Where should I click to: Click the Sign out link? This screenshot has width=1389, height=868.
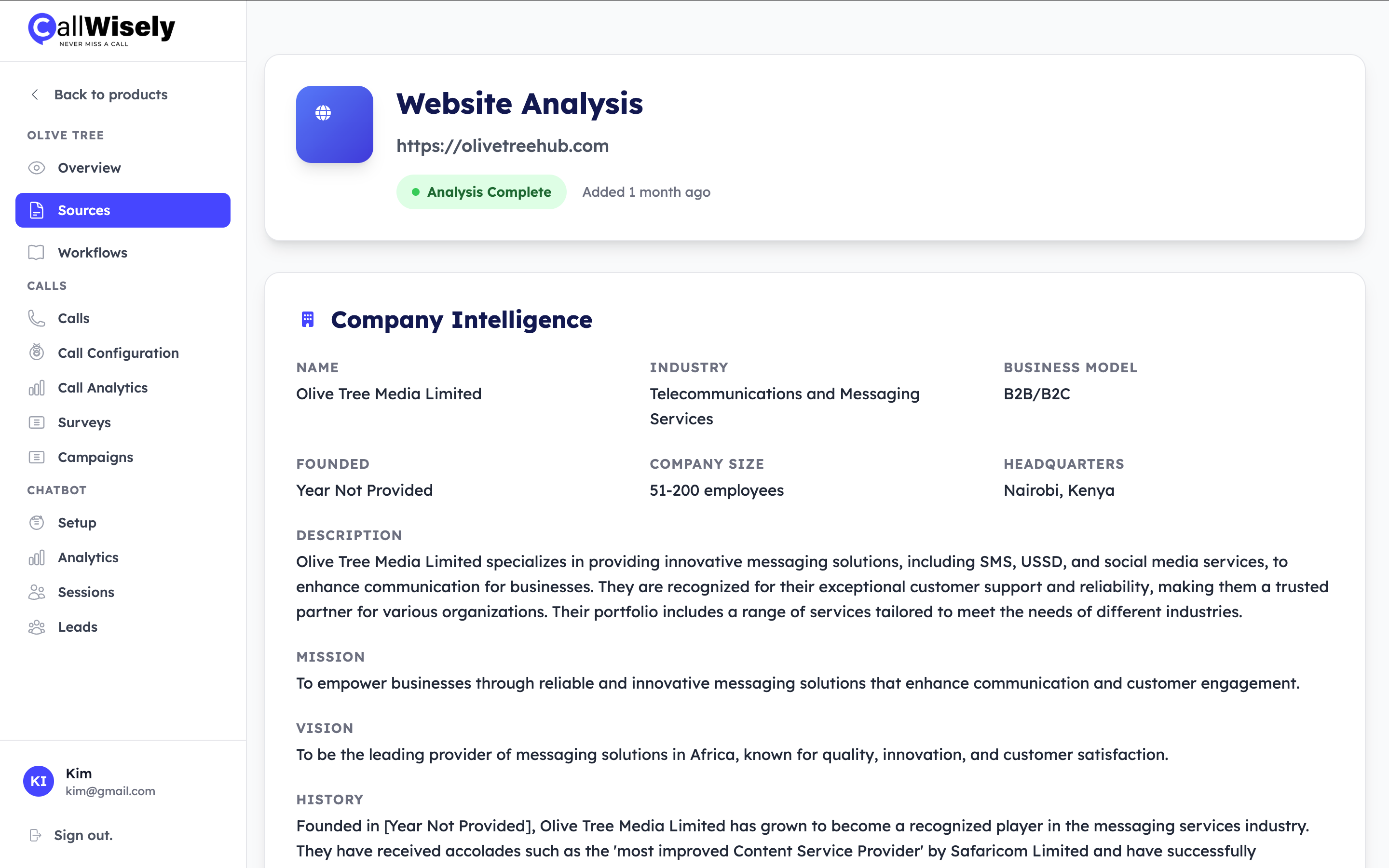click(x=82, y=835)
